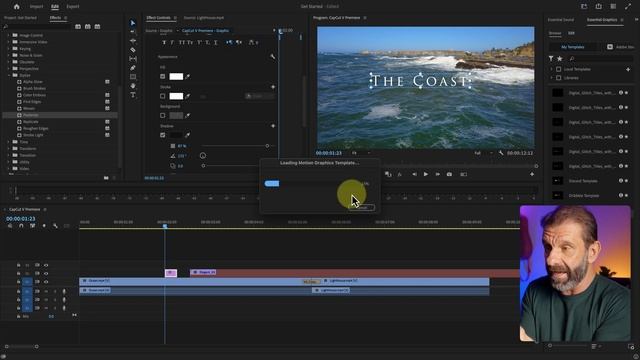
Task: Expand the Perspective folder
Action: pyautogui.click(x=9, y=69)
